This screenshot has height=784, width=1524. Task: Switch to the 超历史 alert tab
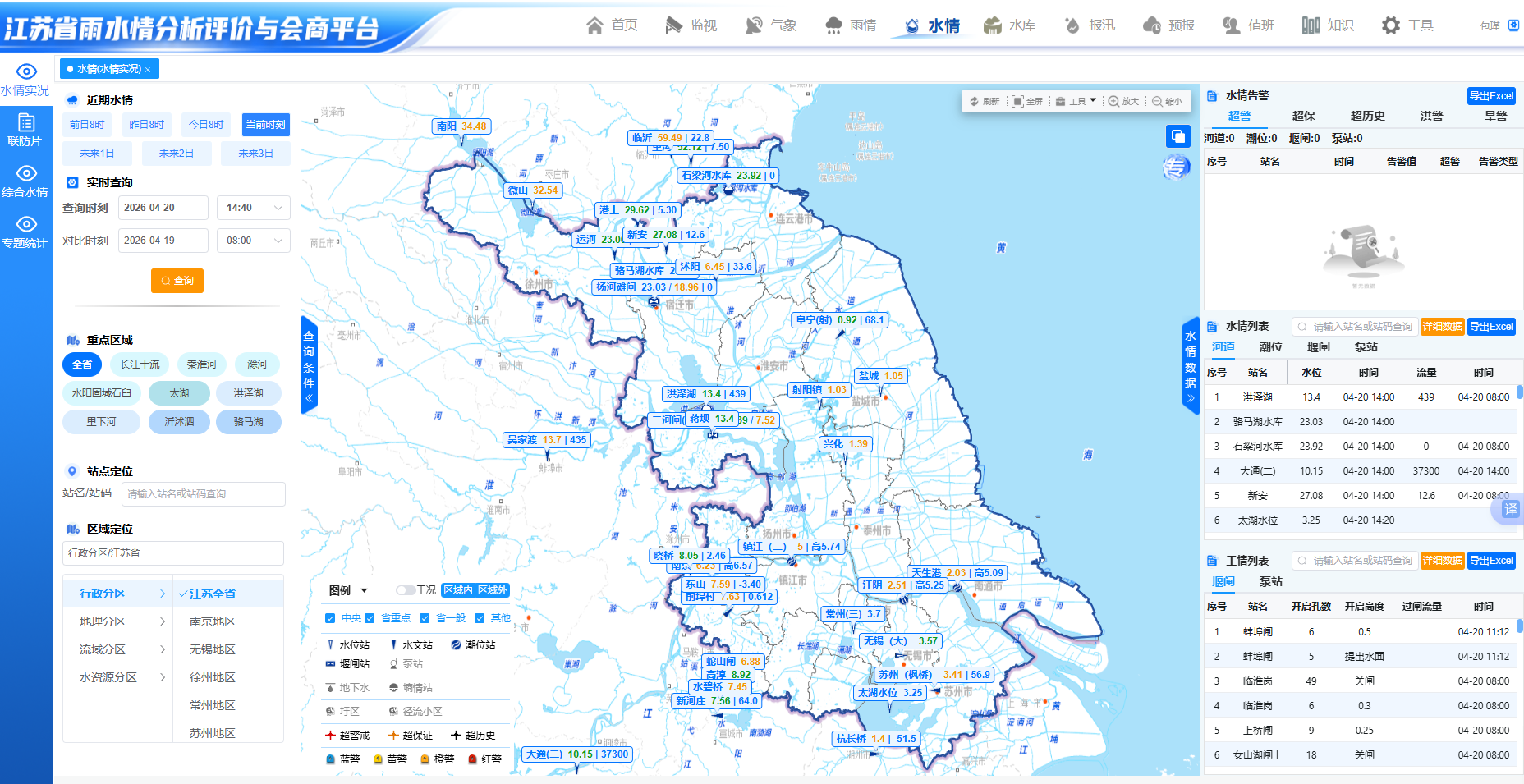1367,116
